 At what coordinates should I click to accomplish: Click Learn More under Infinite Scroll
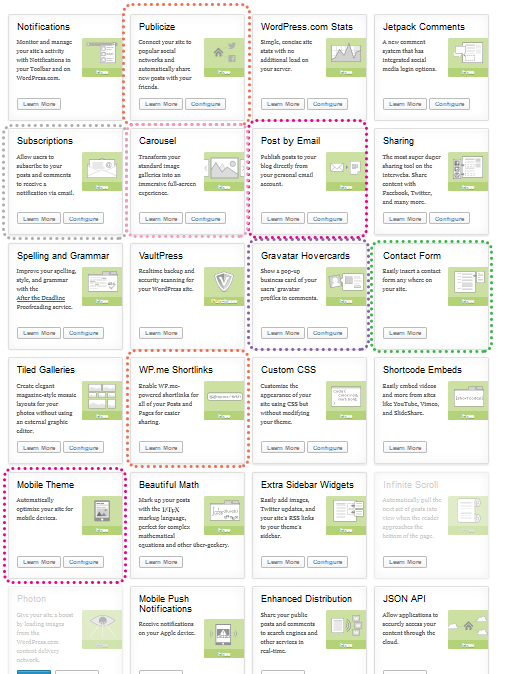(x=405, y=562)
